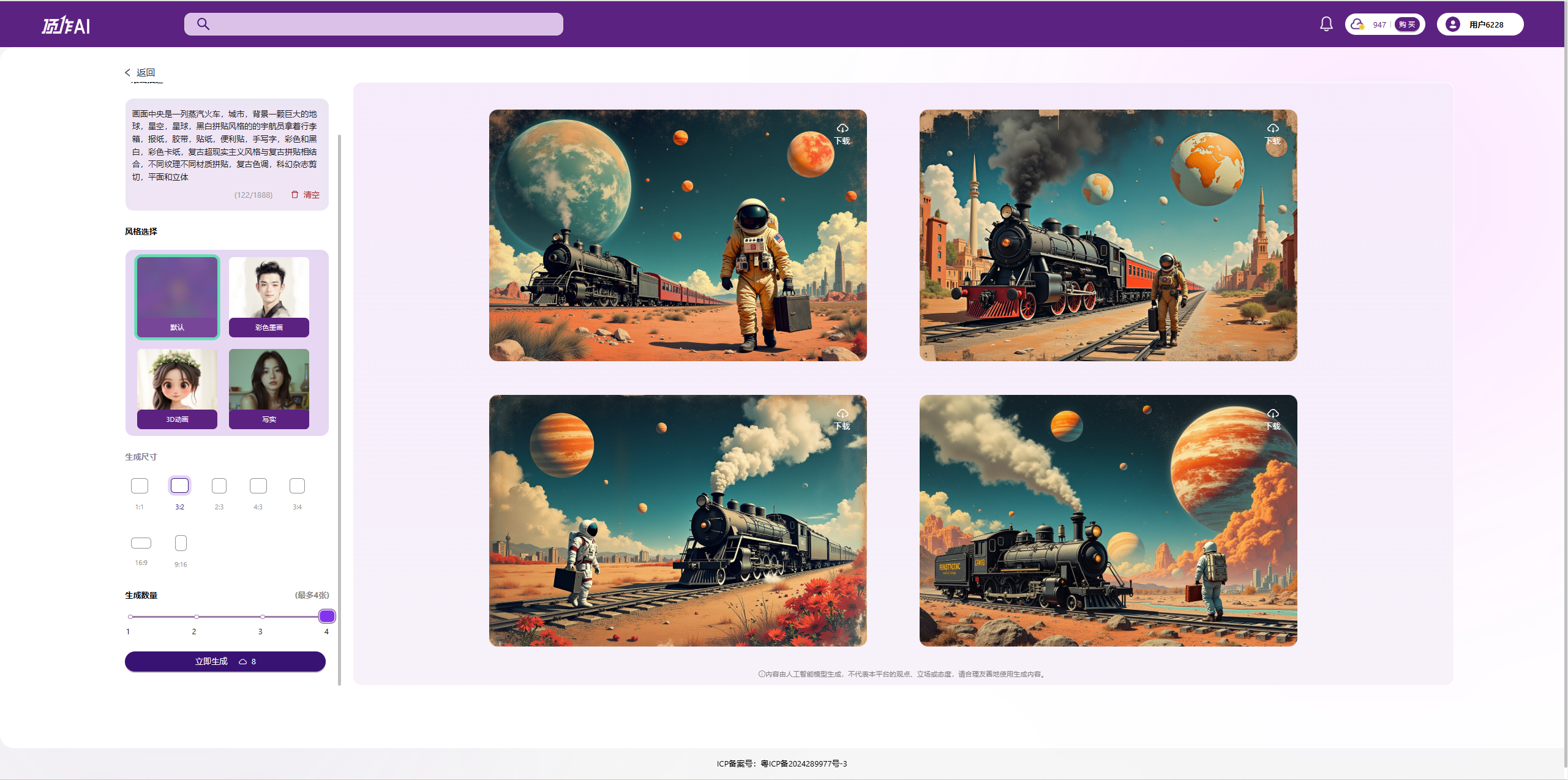
Task: Choose the 9:16 portrait size
Action: tap(181, 543)
